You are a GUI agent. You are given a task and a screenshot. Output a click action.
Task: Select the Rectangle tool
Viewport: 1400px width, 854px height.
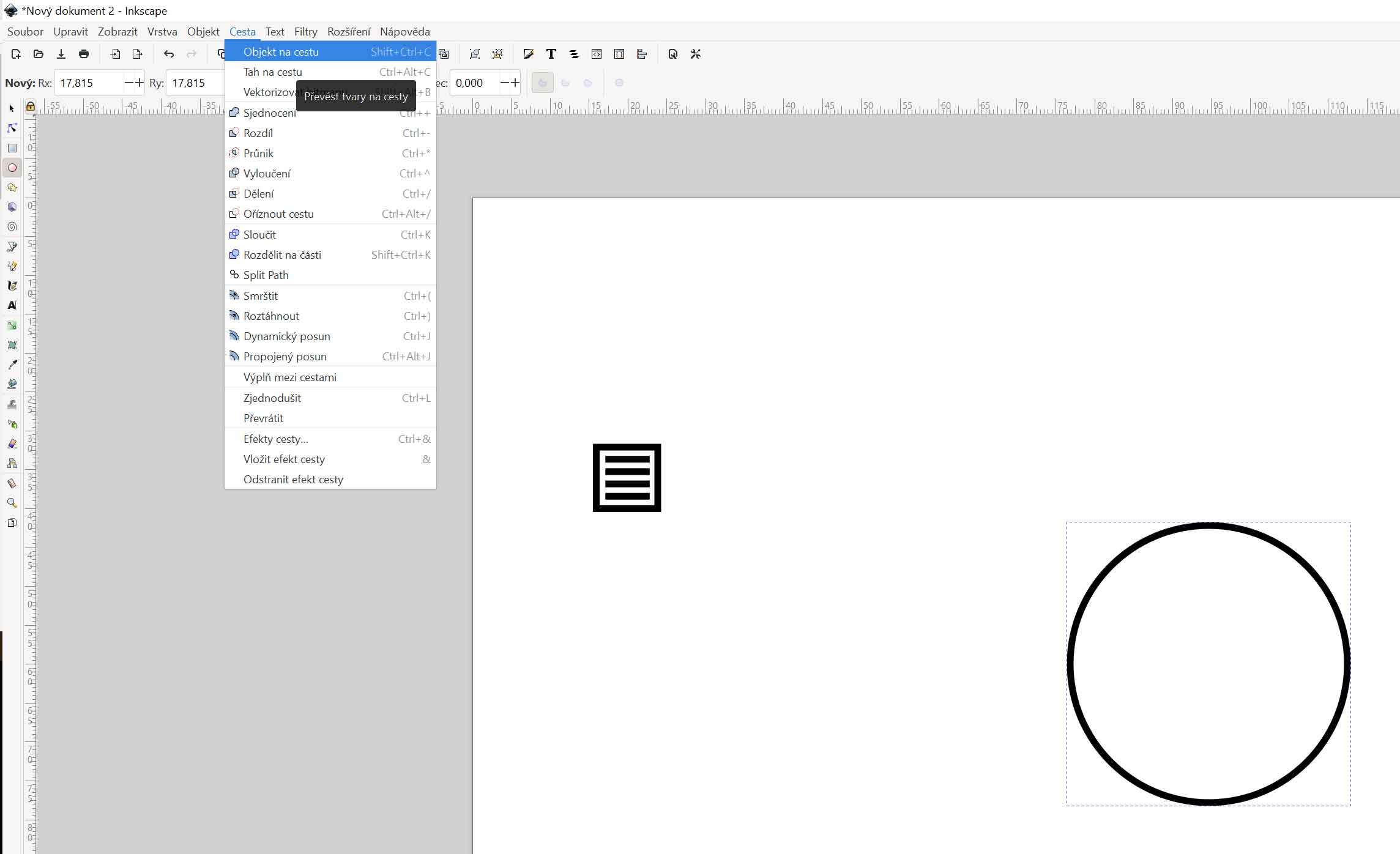click(12, 148)
